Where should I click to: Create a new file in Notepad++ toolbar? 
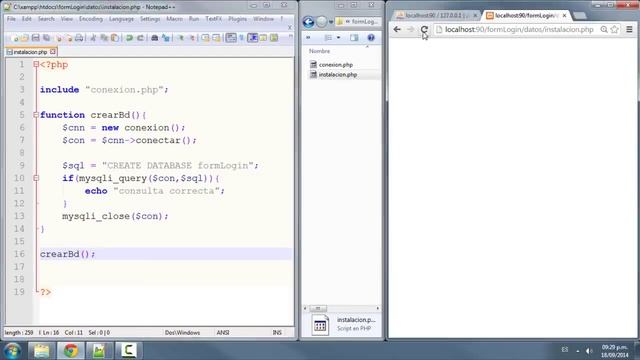tap(15, 38)
